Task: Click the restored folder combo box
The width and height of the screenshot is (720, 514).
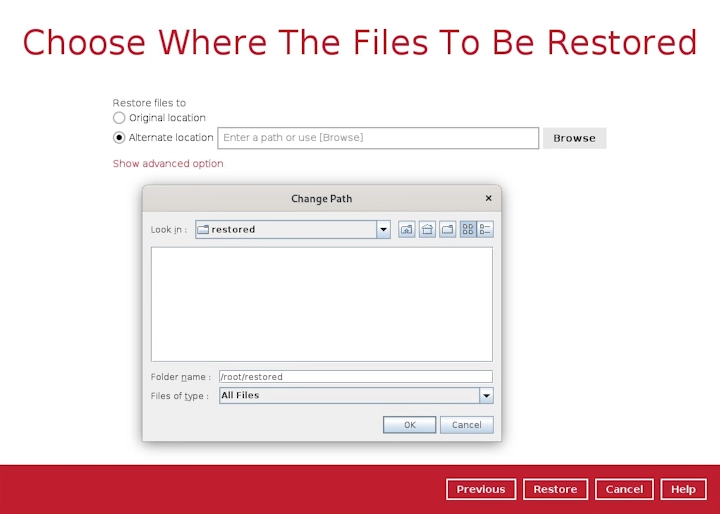Action: (x=285, y=229)
